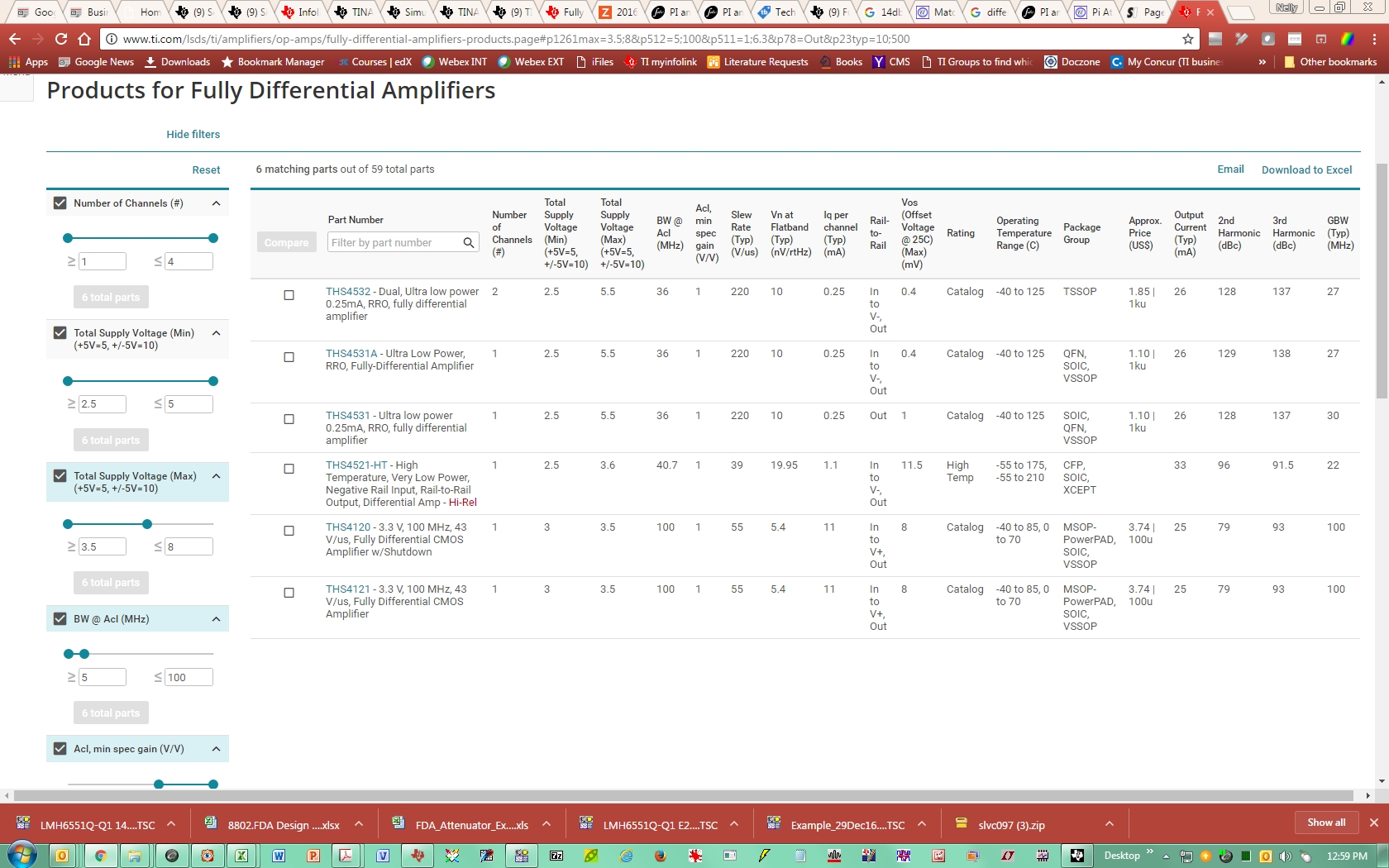Screen dimensions: 1389x868
Task: Show more bookmarks with the double-chevron
Action: click(x=1263, y=62)
